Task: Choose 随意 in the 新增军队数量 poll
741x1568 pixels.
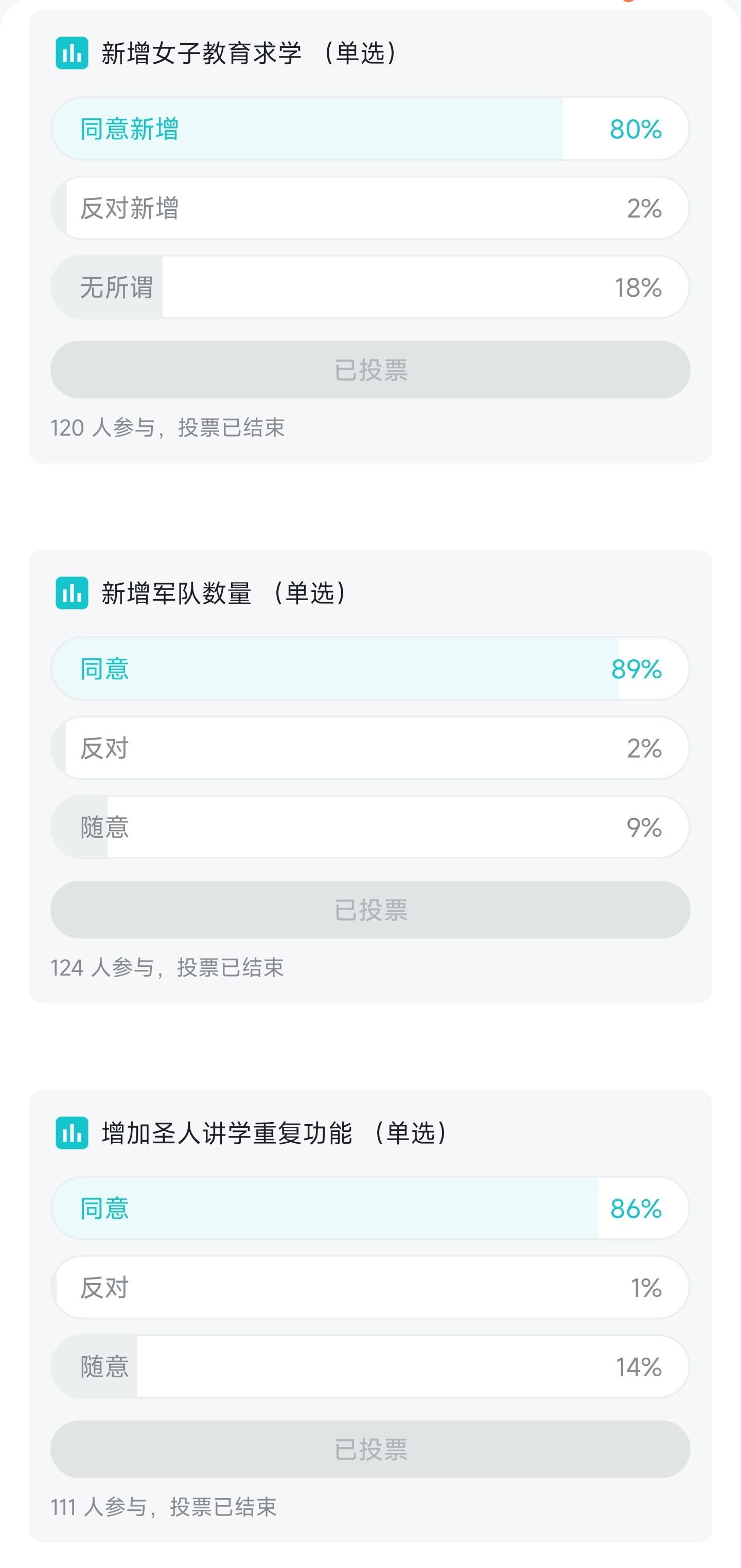Action: click(370, 827)
